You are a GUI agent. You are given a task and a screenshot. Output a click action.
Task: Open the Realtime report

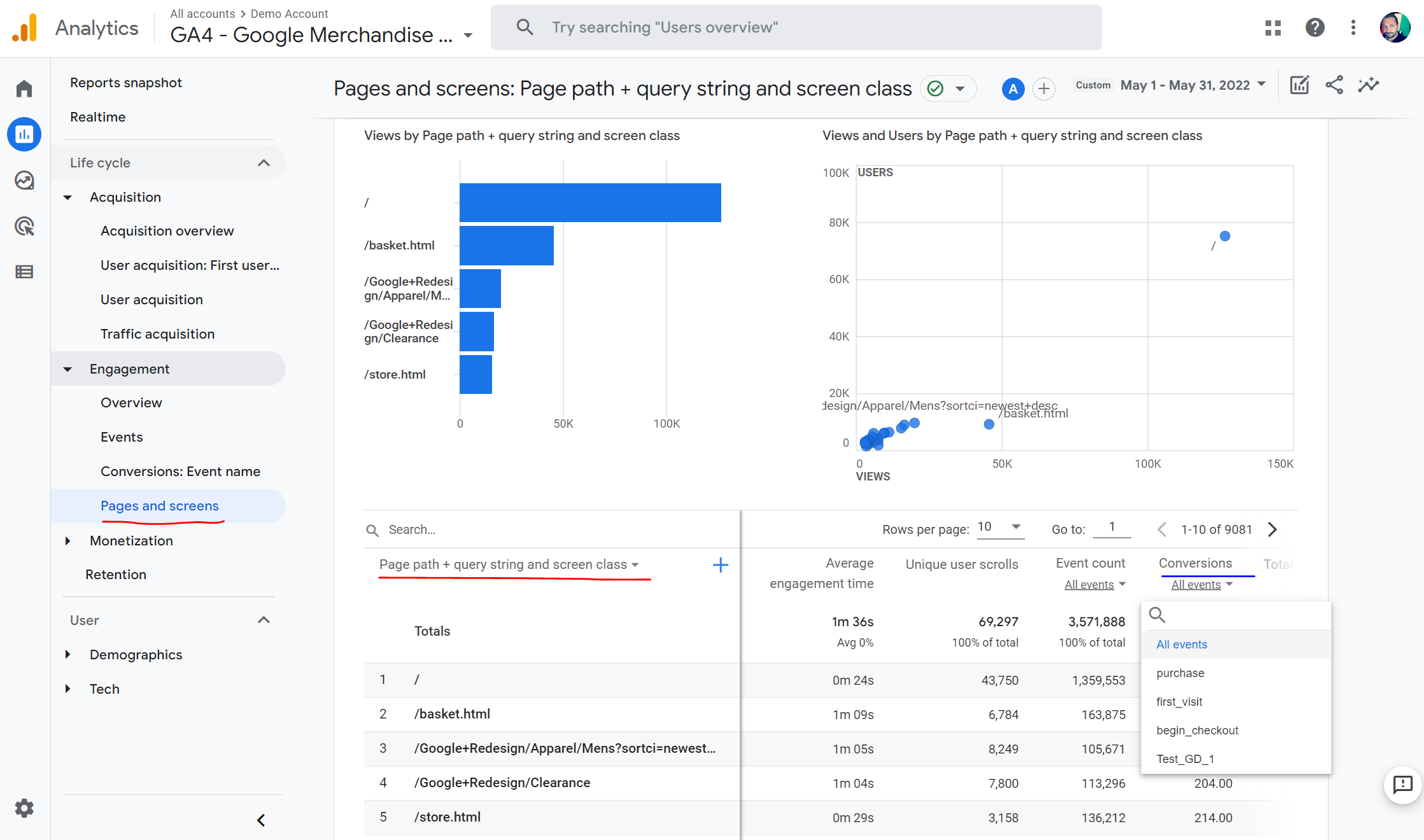point(98,117)
